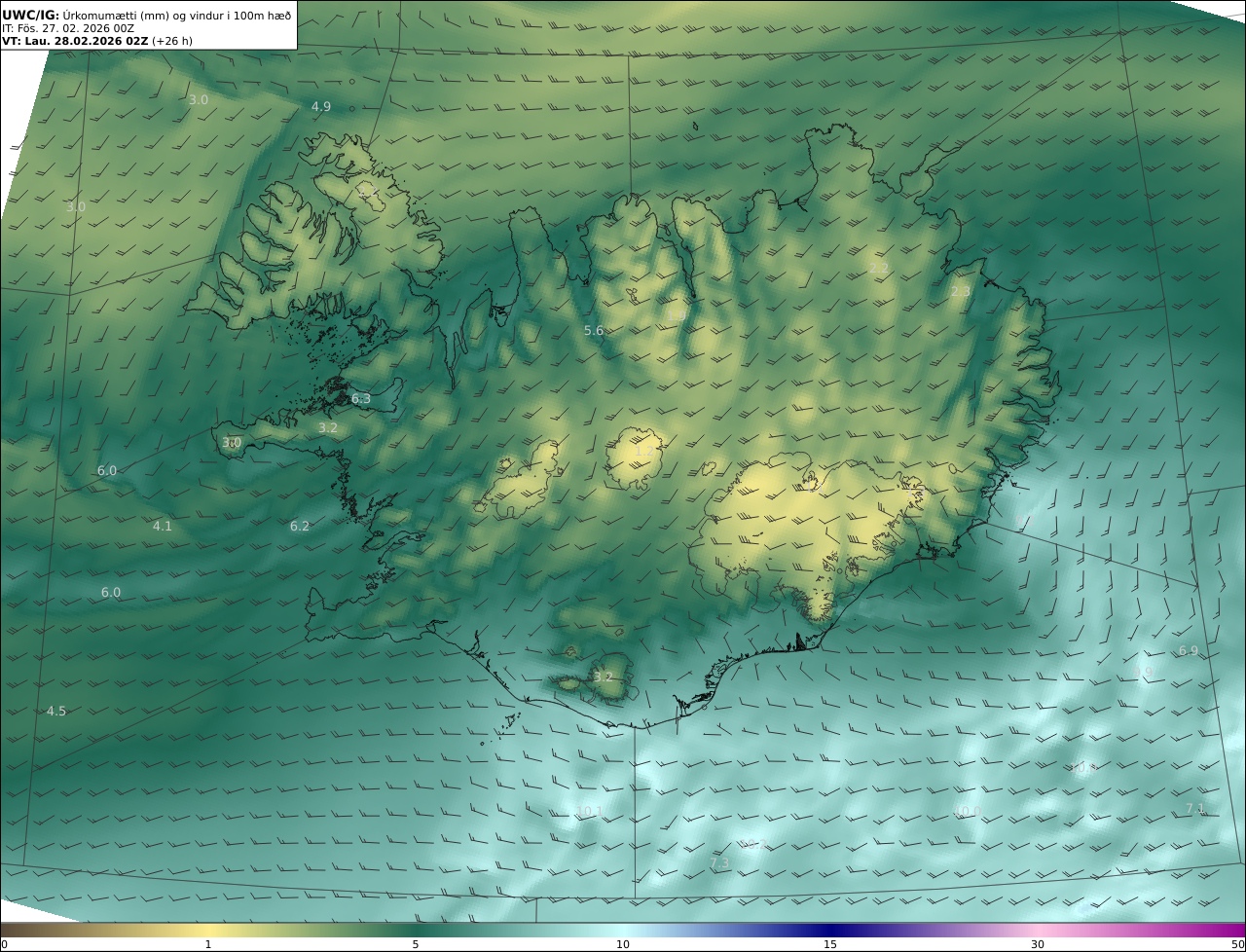Click the 2.3 value near the east coast
This screenshot has height=952, width=1246.
click(x=961, y=292)
